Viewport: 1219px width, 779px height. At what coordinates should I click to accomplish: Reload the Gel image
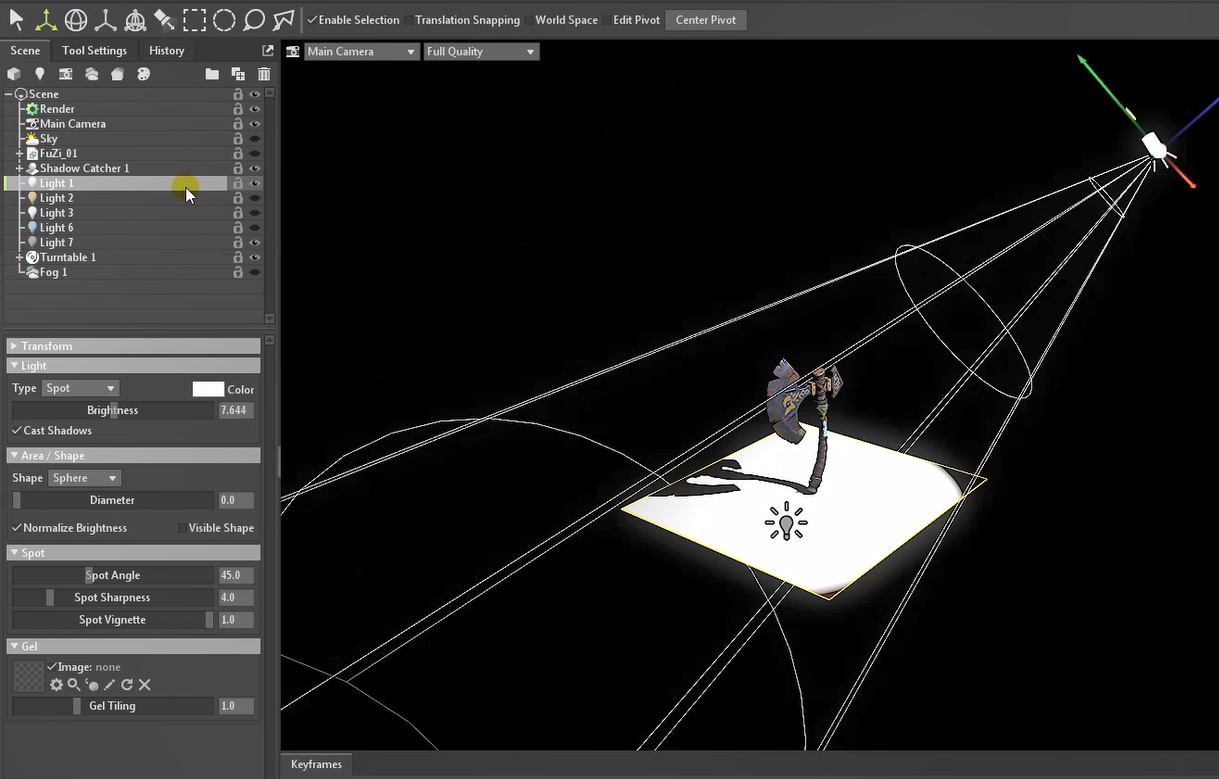pos(127,685)
